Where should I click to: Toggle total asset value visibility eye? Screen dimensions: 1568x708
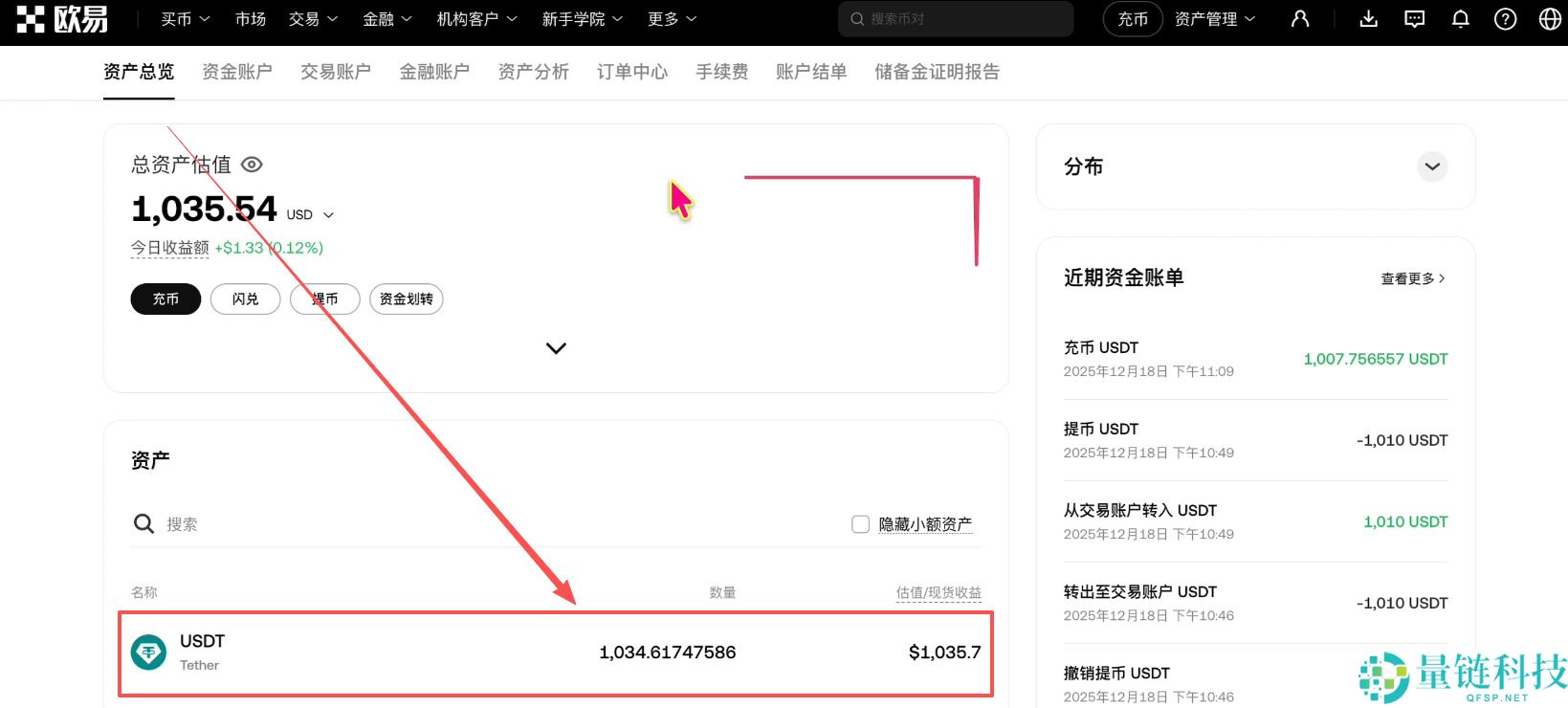[x=252, y=165]
